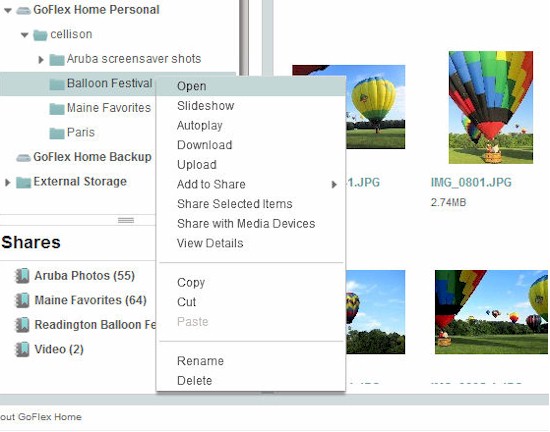Click the Maine Favorites share book icon
Viewport: 550px width, 432px height.
[x=22, y=300]
